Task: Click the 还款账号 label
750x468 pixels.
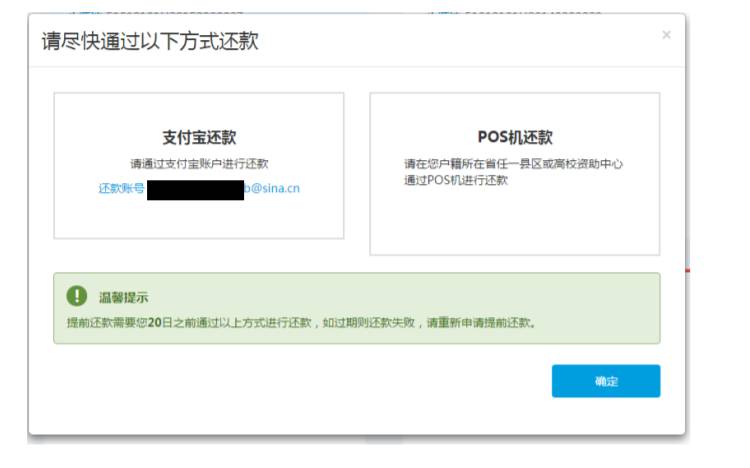Action: [x=121, y=189]
